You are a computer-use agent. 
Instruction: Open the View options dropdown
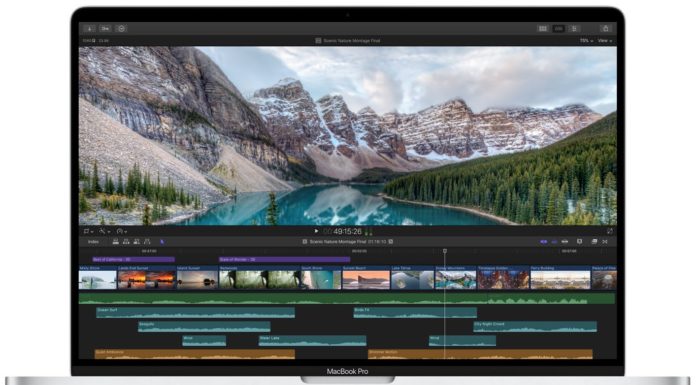pyautogui.click(x=605, y=40)
